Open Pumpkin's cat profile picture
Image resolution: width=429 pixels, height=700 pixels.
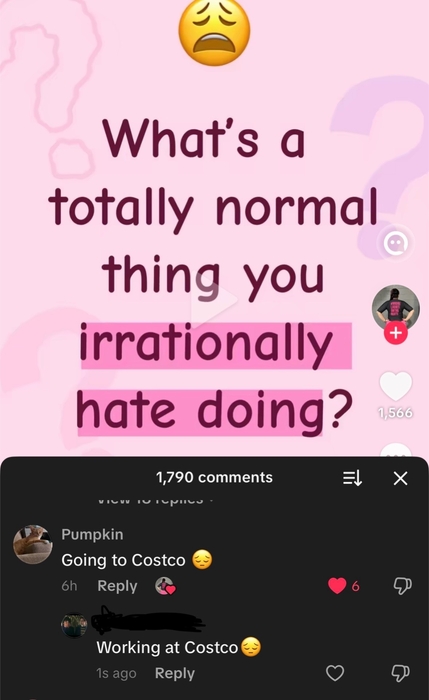tap(33, 544)
